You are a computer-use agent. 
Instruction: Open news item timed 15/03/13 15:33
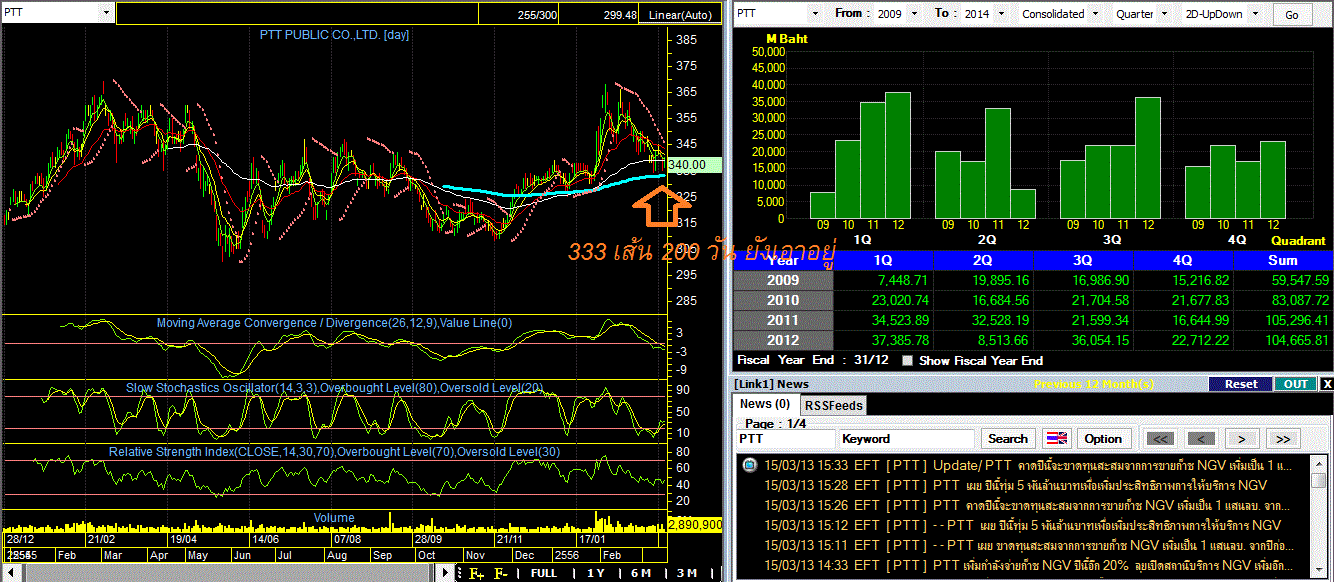[x=1027, y=465]
